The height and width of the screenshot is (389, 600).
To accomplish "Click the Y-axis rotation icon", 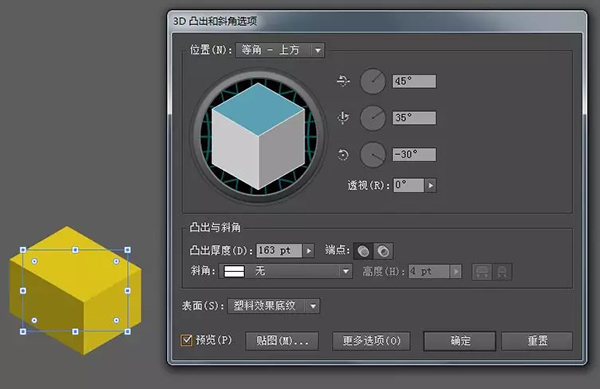I will pos(343,118).
